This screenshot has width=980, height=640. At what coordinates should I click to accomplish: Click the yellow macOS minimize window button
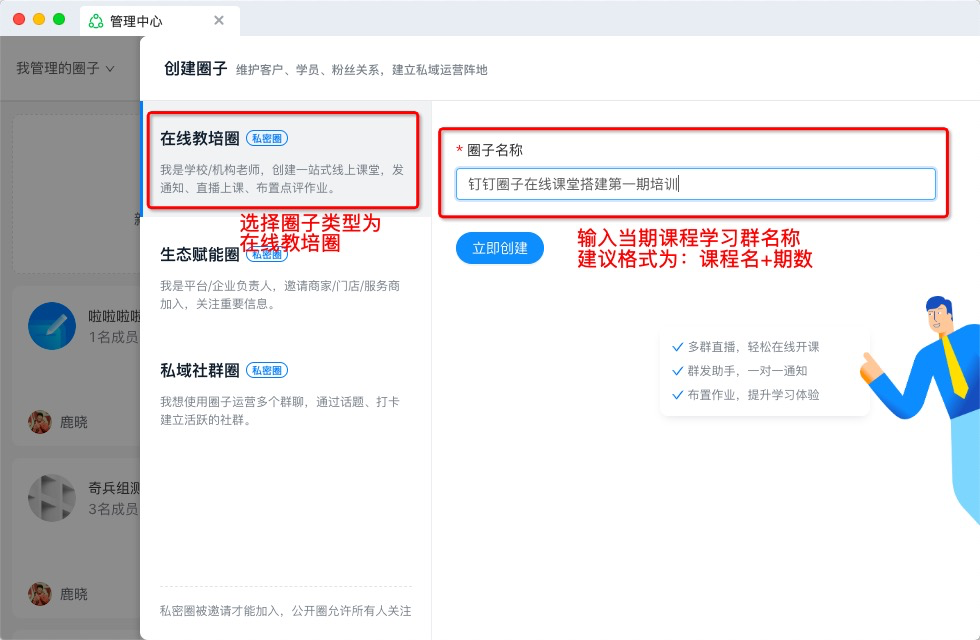39,19
